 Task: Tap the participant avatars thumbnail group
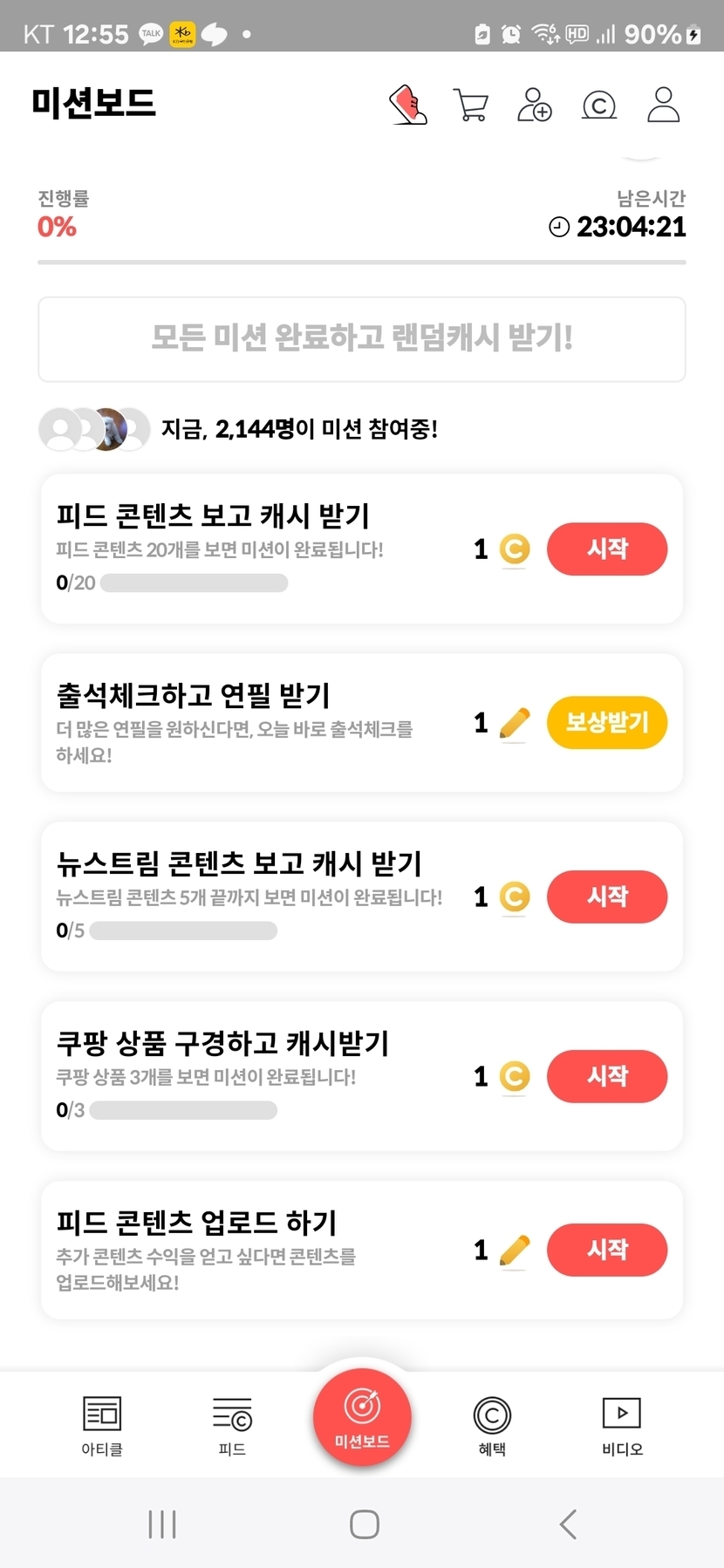click(x=94, y=429)
